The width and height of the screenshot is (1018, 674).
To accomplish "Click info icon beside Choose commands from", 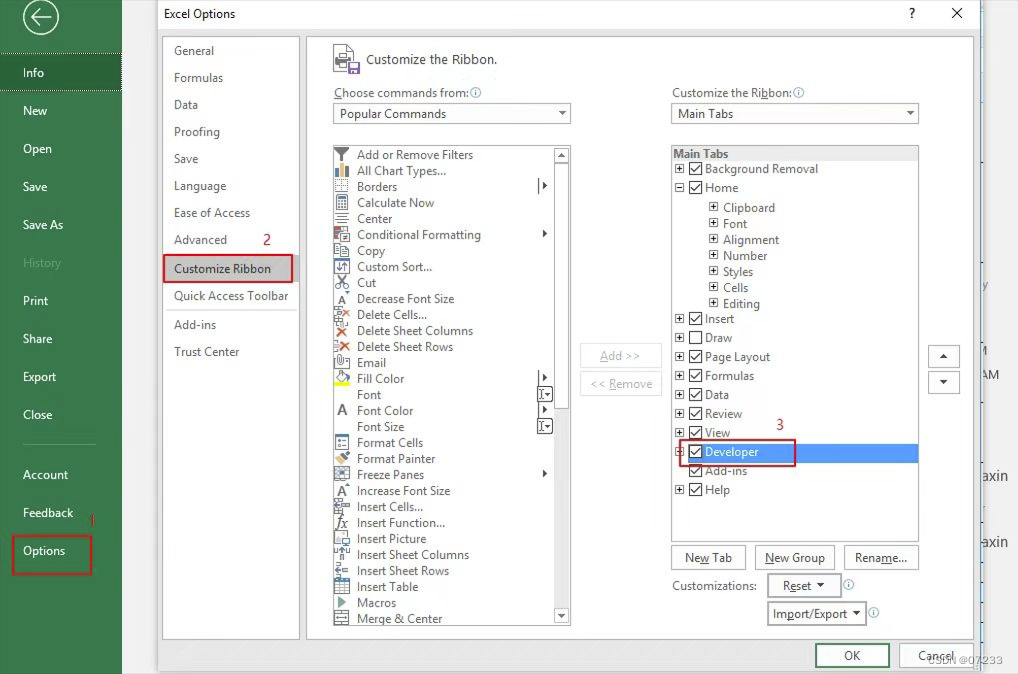I will pos(476,93).
